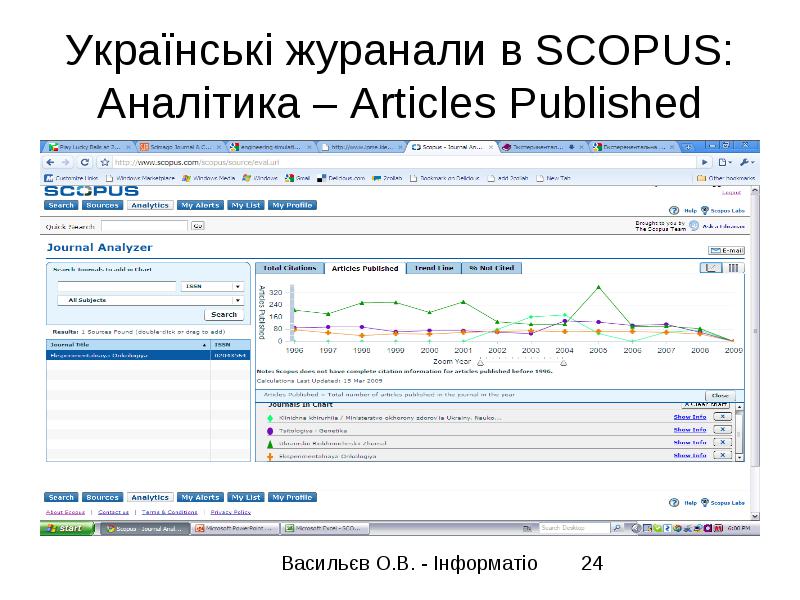Open Terms & Conditions footer link
800x600 pixels.
(169, 512)
